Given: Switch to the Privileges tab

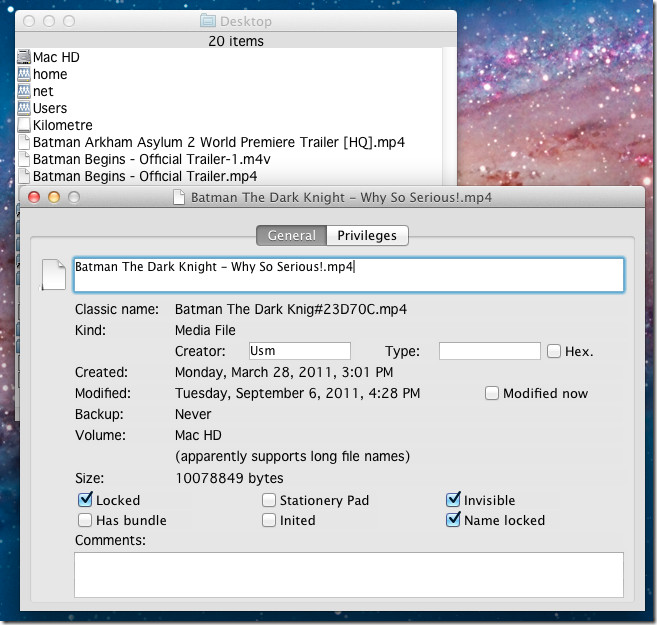Looking at the screenshot, I should coord(367,235).
